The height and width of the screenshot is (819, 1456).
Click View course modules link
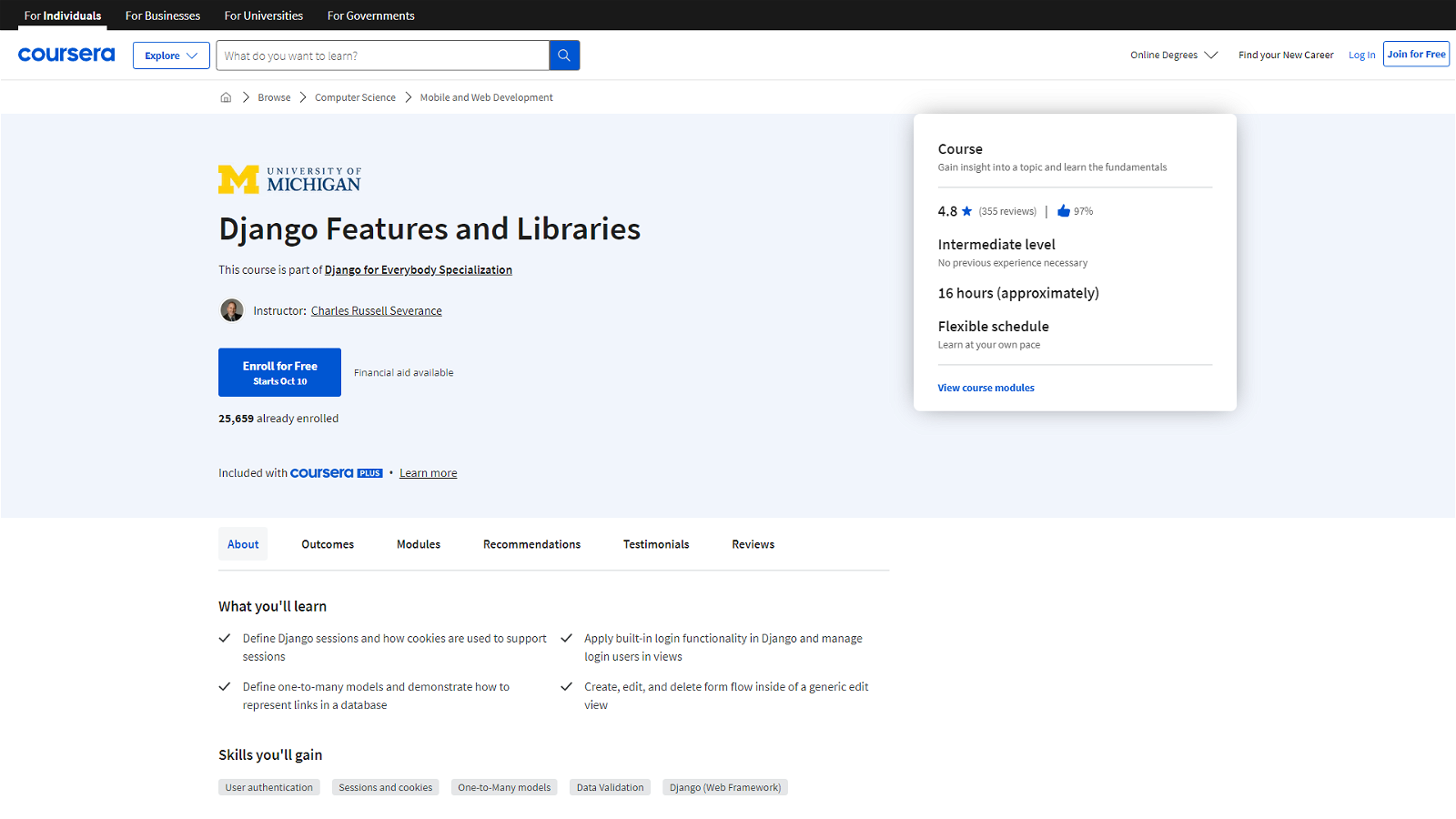(x=986, y=388)
